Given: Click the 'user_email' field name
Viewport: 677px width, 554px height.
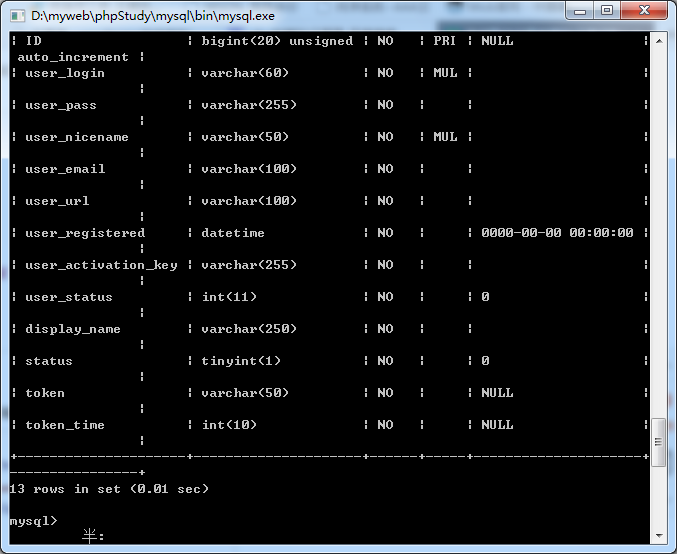Looking at the screenshot, I should [65, 169].
